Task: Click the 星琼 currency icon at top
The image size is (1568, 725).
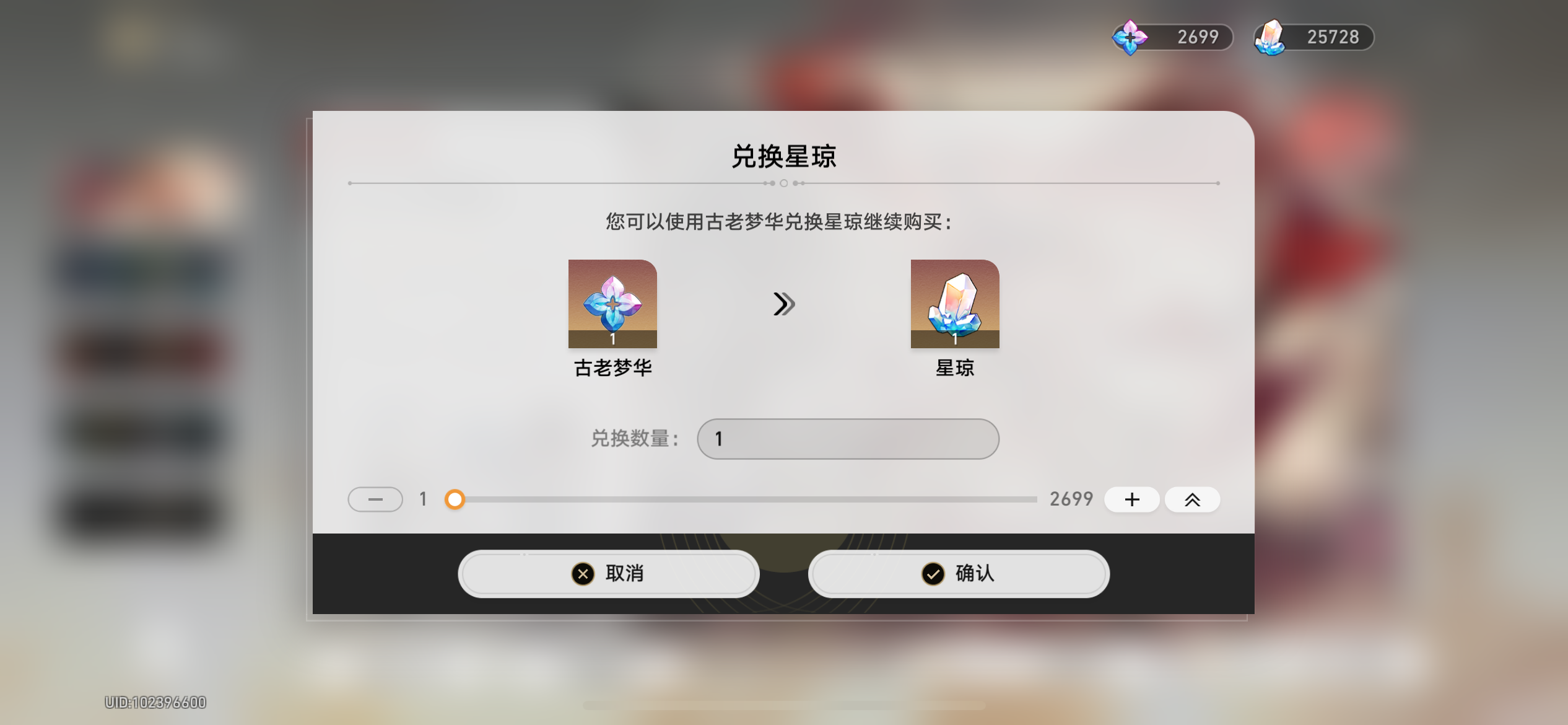Action: (x=1270, y=37)
